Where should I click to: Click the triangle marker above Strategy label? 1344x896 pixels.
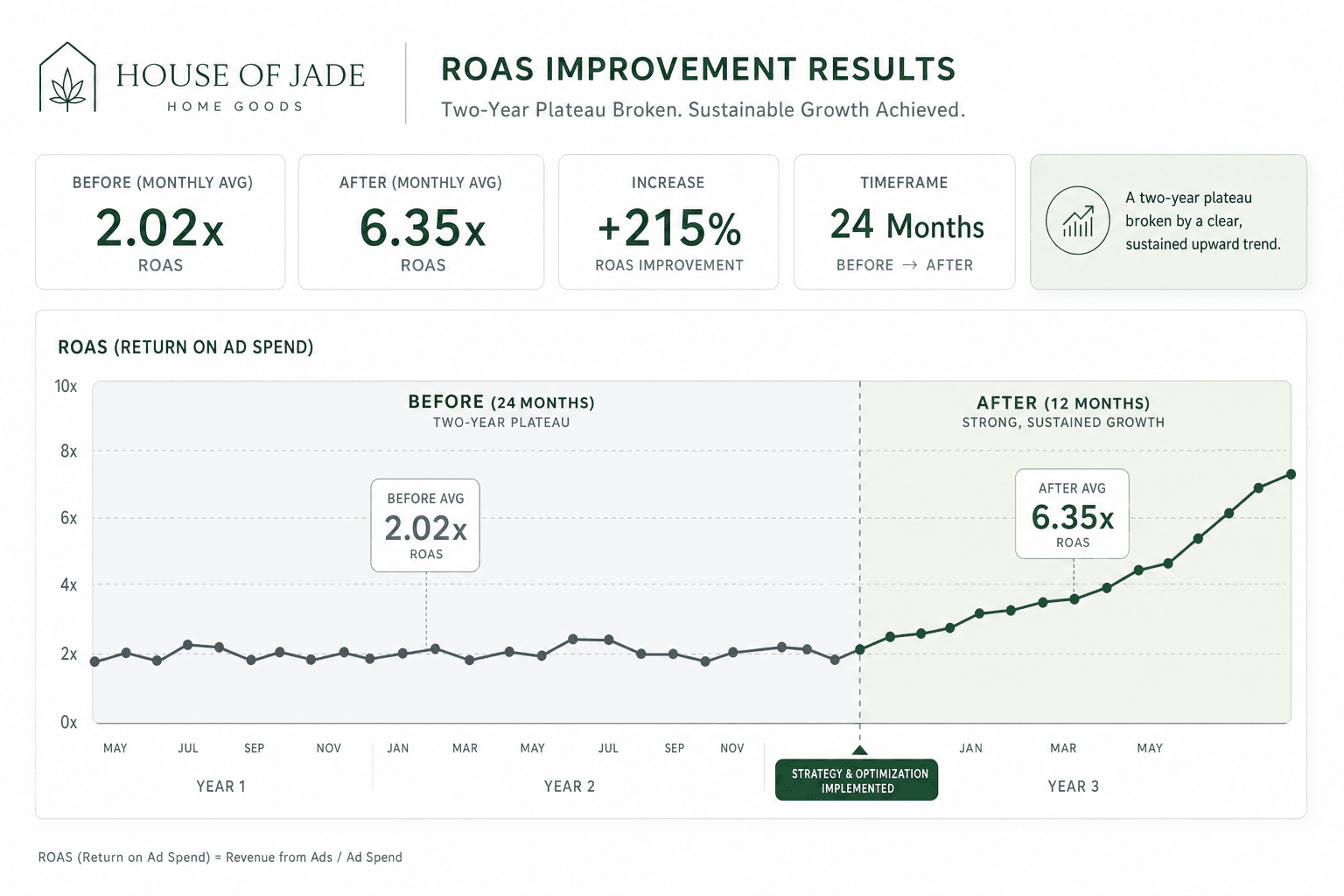pyautogui.click(x=859, y=750)
